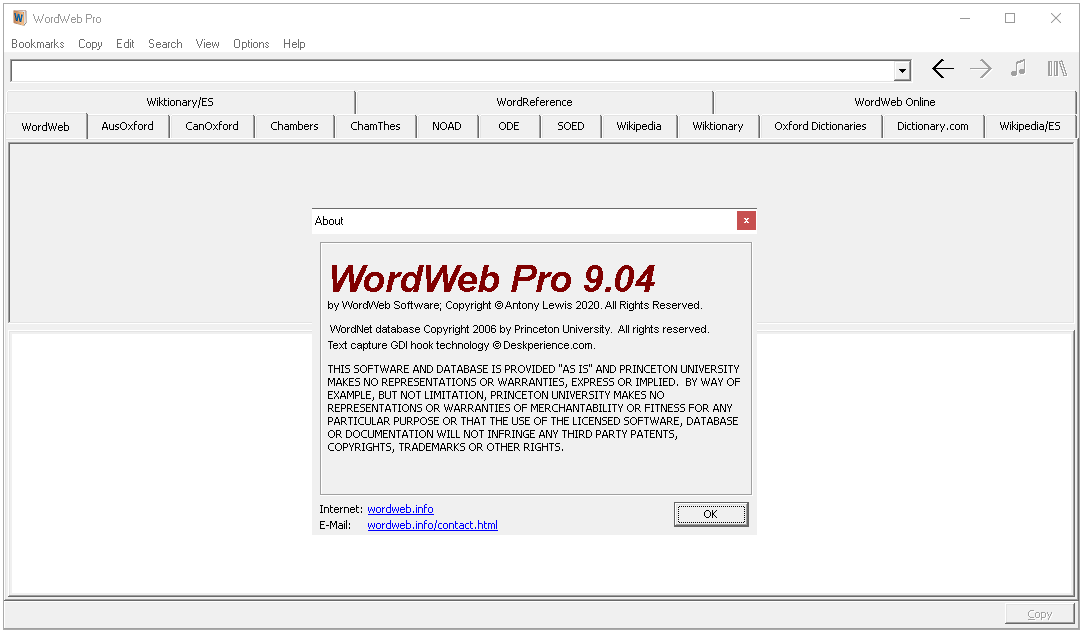Switch to the Wiktionary/ES tab
The image size is (1081, 631).
pos(180,102)
